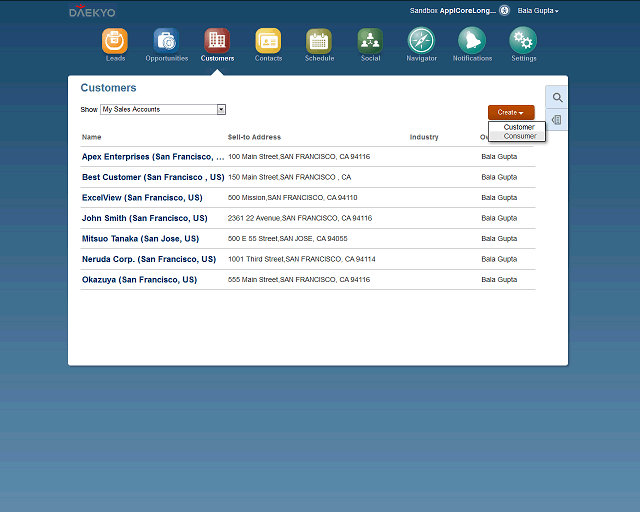Open the Bala Gupta user menu
Viewport: 640px width, 512px height.
coord(538,11)
